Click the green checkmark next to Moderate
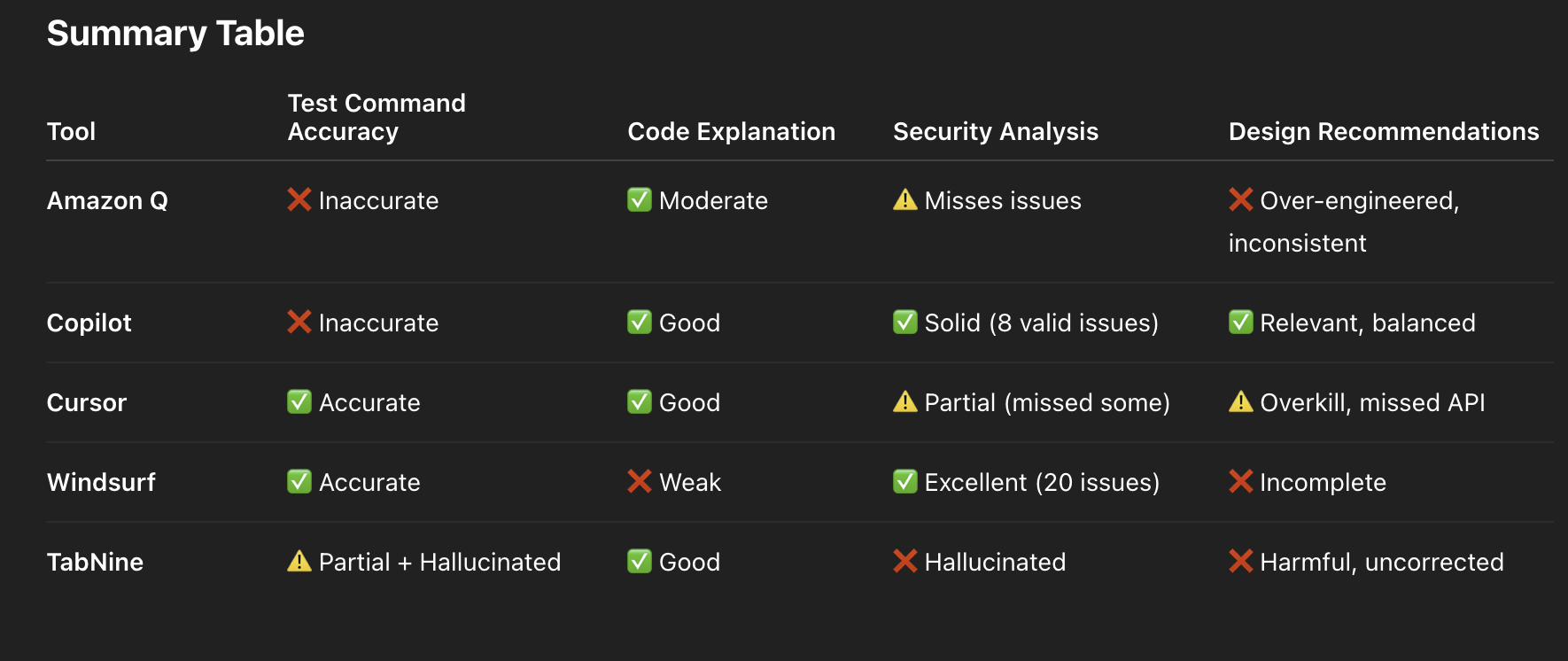The width and height of the screenshot is (1568, 661). pos(640,200)
